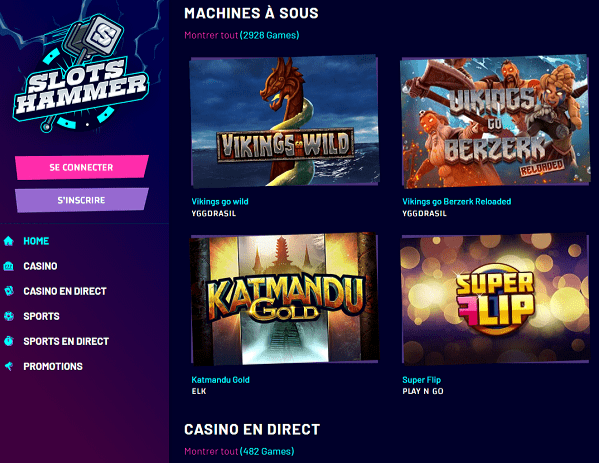Click the Katmandu Gold title link
Screen dimensions: 600x464
click(220, 380)
